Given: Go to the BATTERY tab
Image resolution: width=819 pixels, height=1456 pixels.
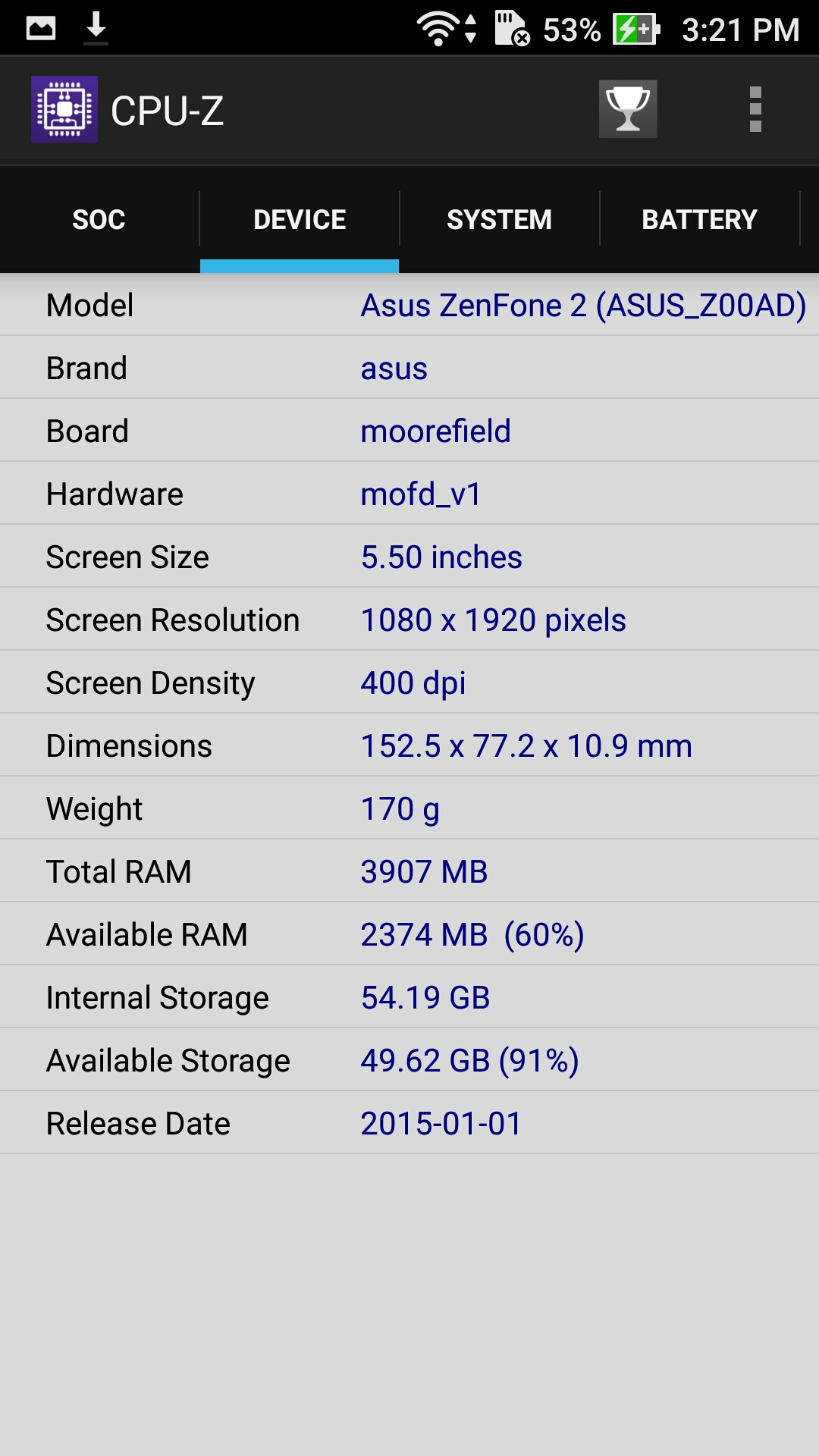Looking at the screenshot, I should click(699, 220).
